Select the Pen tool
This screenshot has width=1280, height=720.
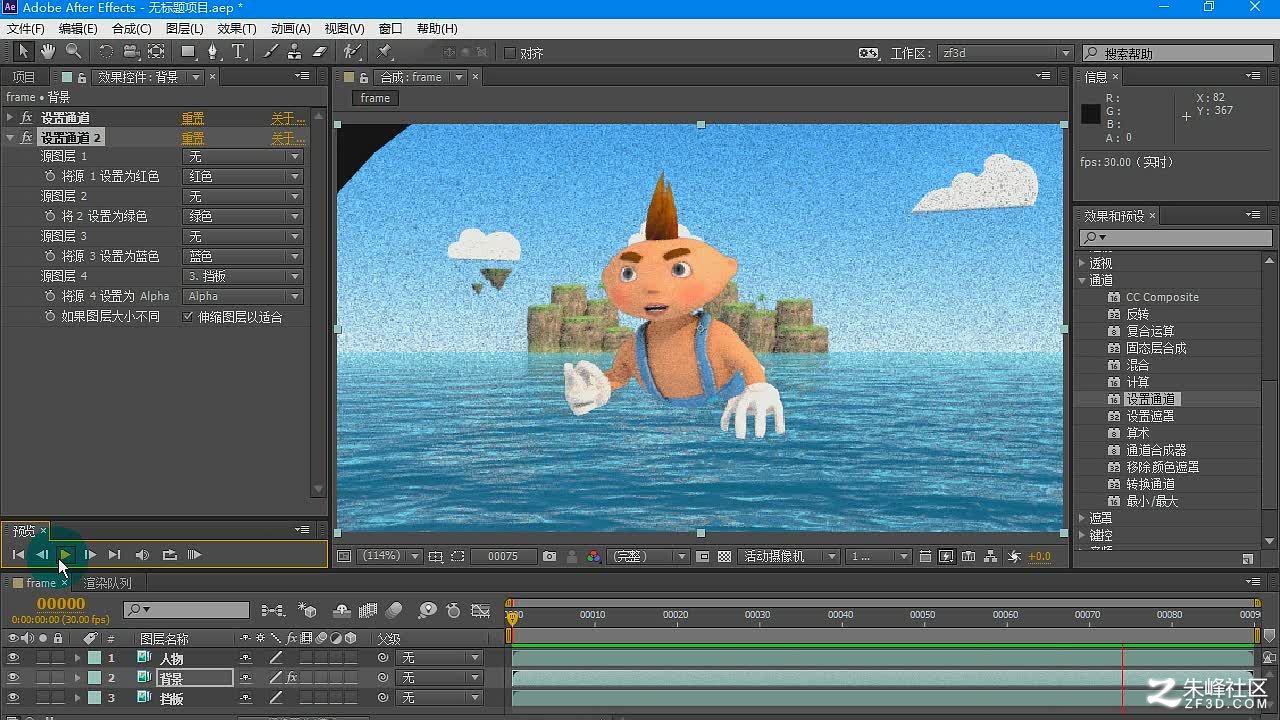[x=212, y=52]
